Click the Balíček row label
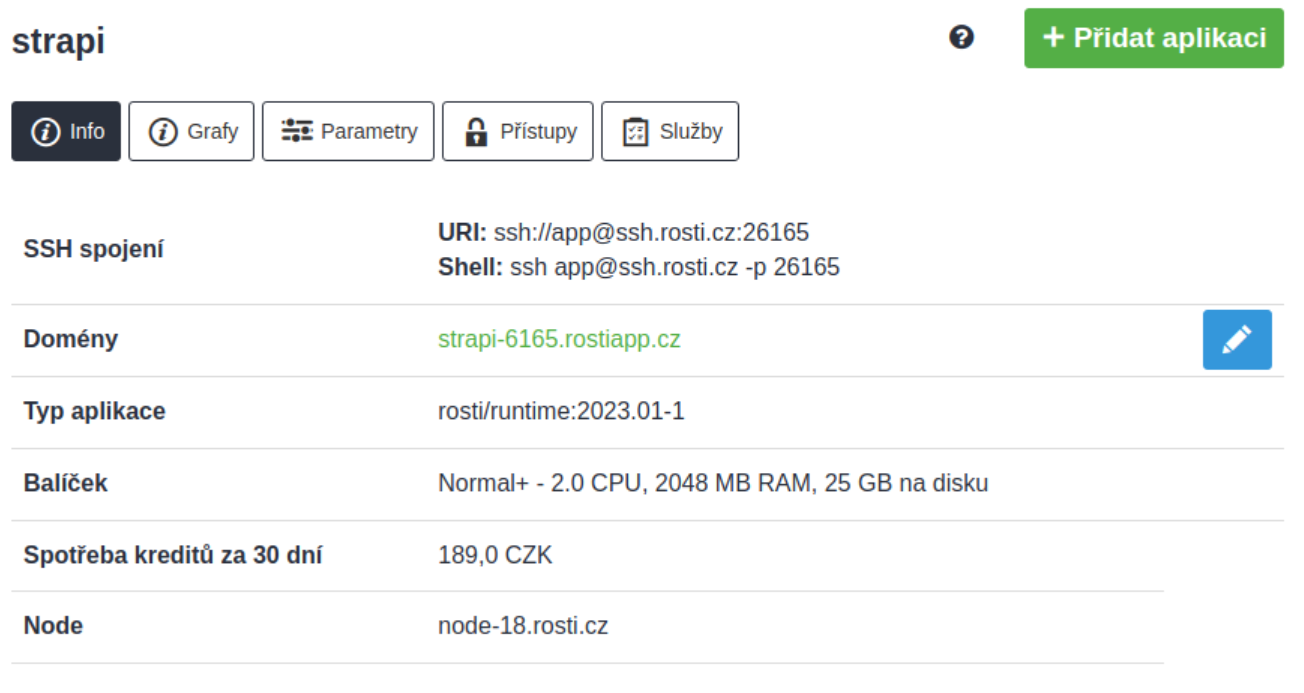1304x693 pixels. [x=66, y=484]
